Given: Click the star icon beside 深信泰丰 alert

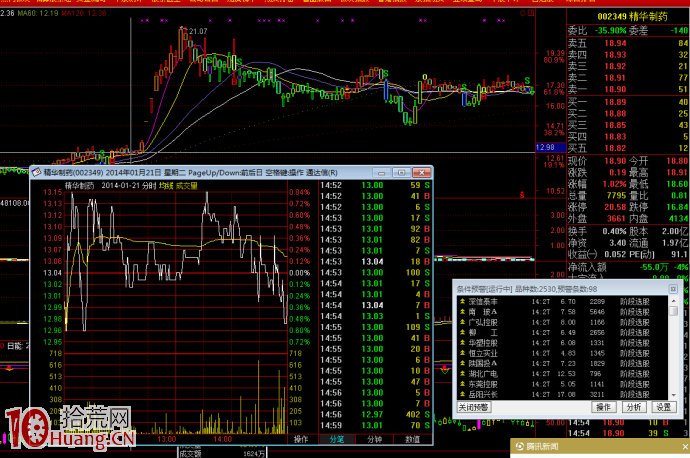Looking at the screenshot, I should (x=462, y=301).
